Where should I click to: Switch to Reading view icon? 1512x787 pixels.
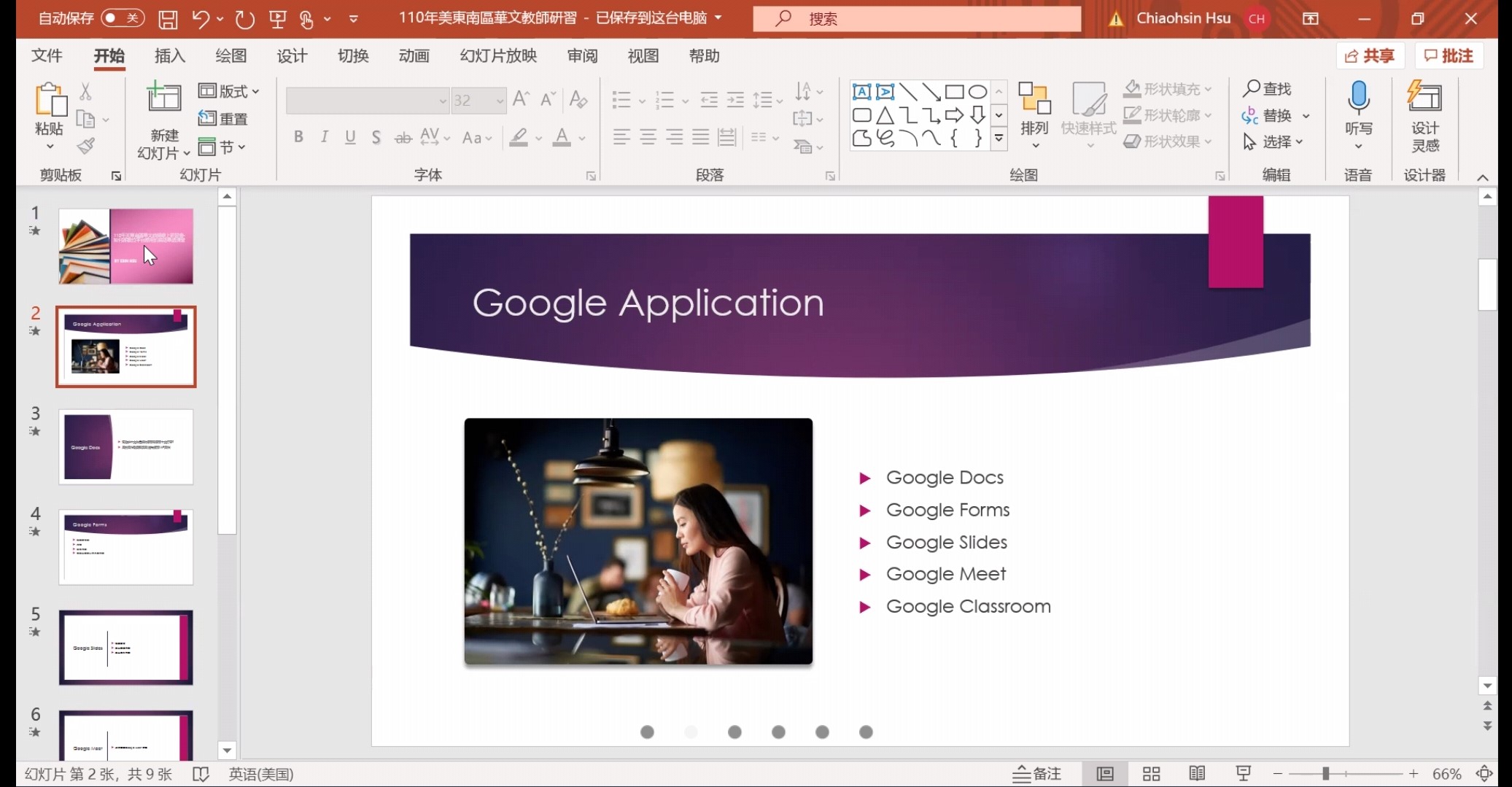(1197, 774)
